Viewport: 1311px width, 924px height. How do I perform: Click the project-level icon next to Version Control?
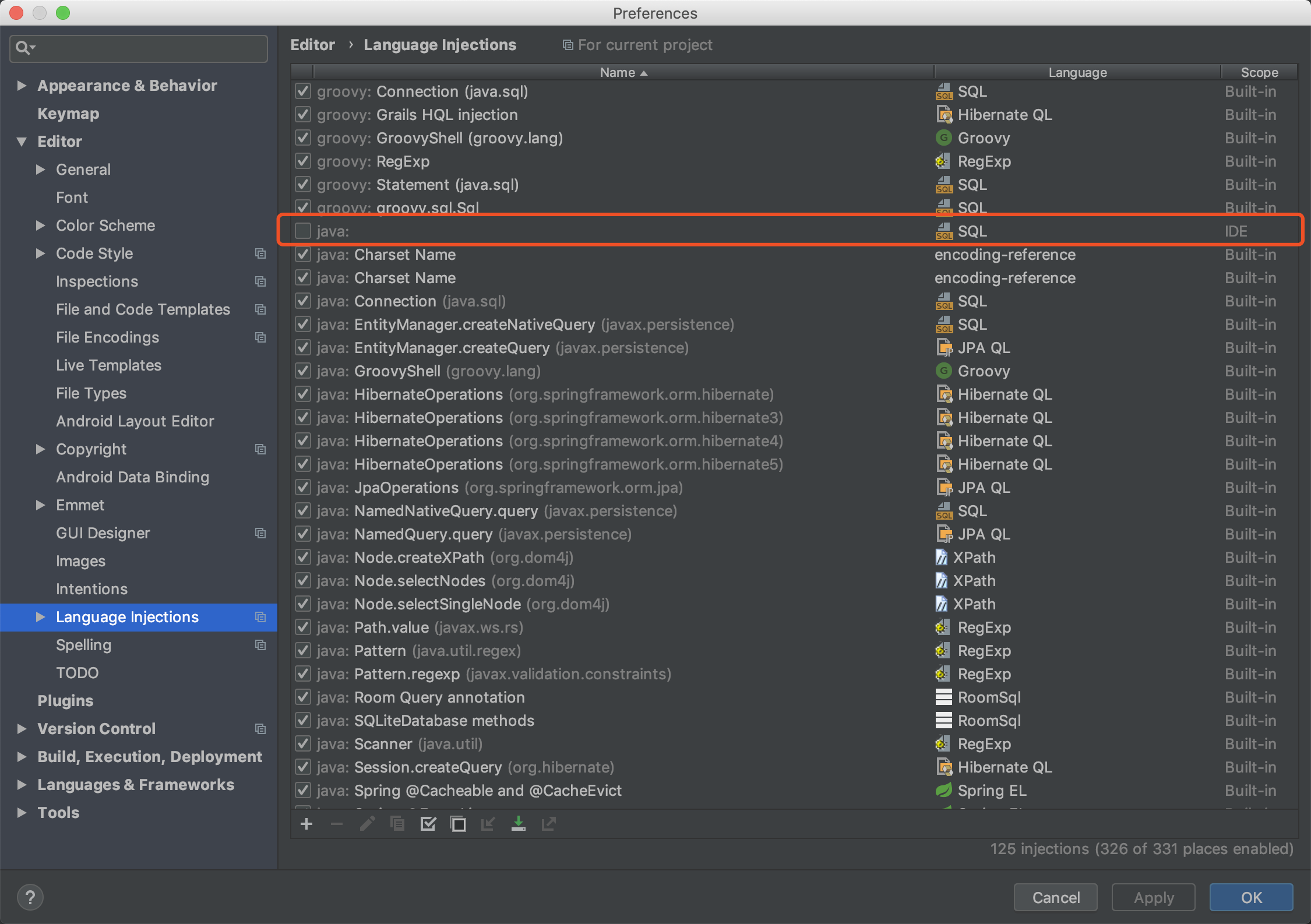point(260,729)
